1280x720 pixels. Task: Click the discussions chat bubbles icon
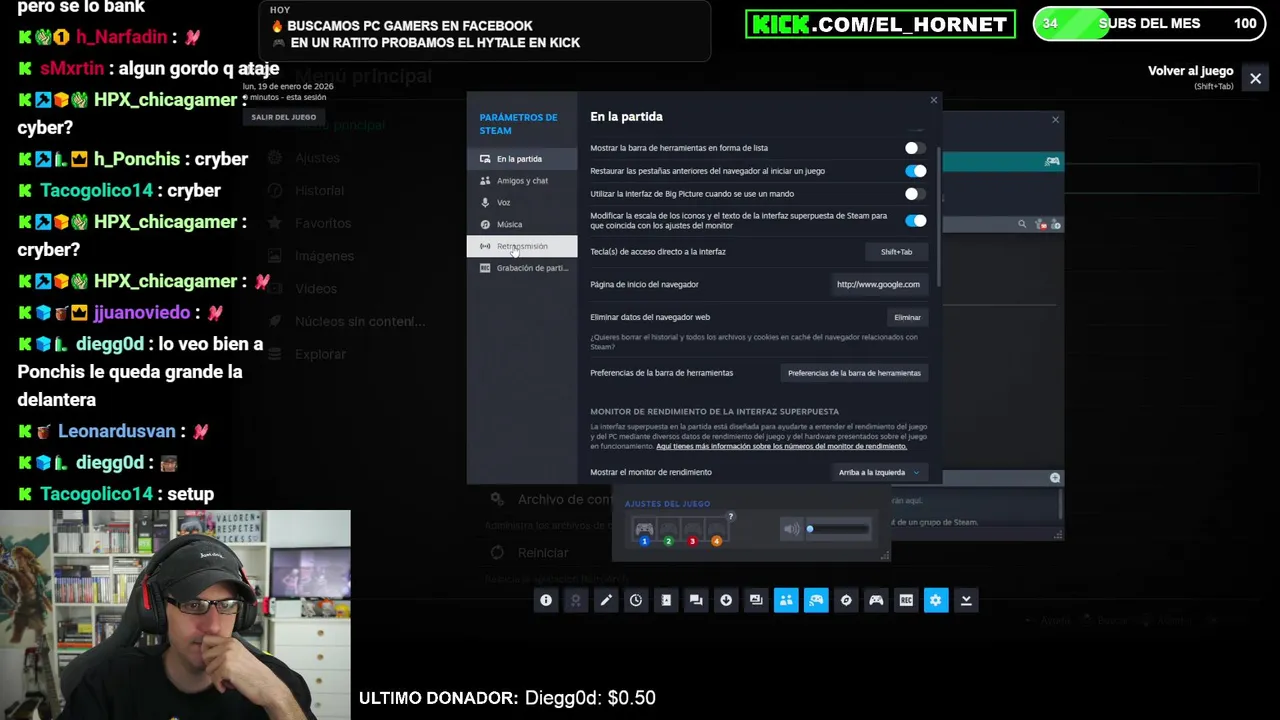696,600
